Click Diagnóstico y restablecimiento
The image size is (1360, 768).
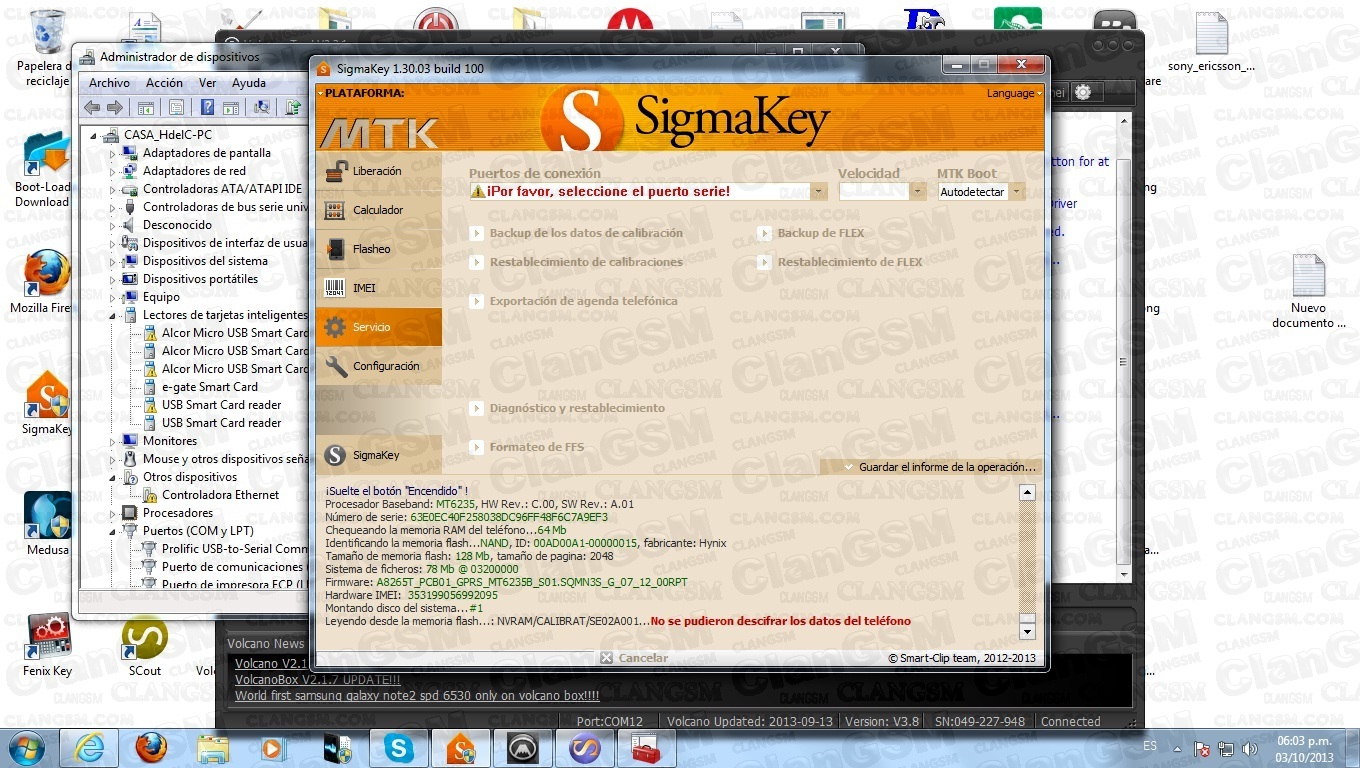[x=577, y=408]
